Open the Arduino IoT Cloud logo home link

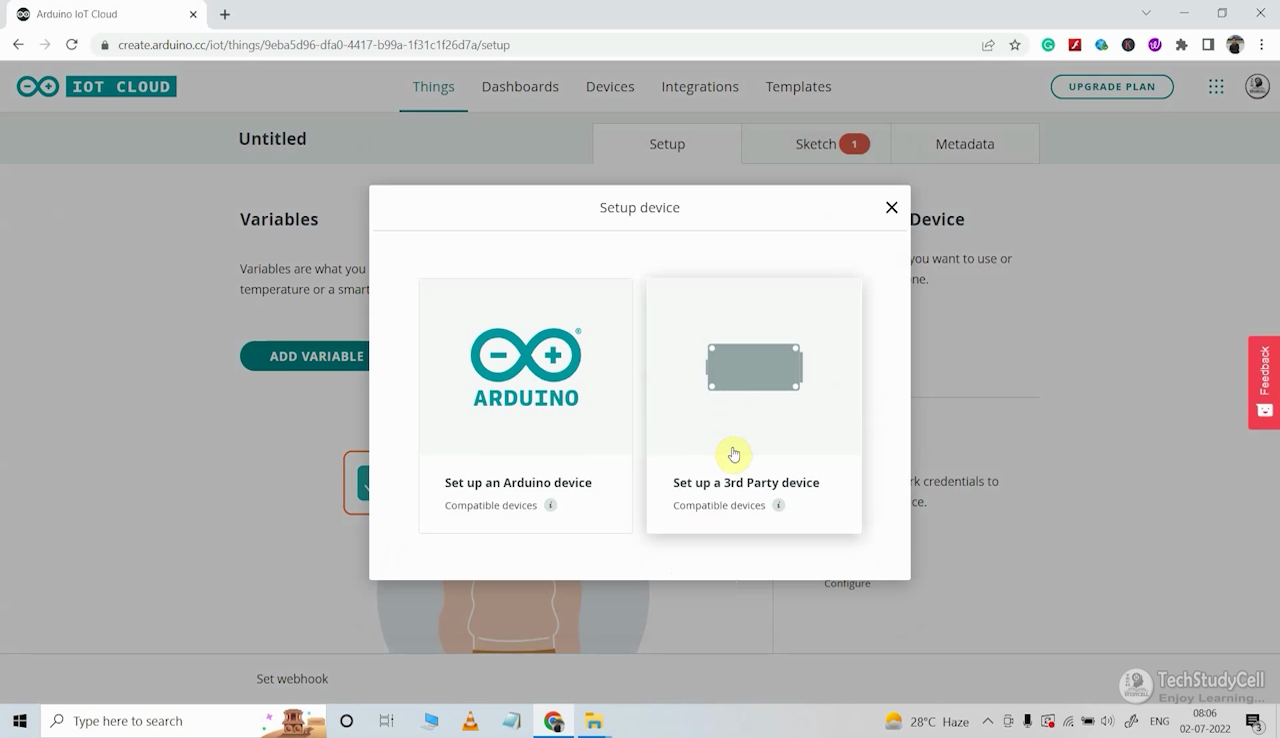pos(96,86)
